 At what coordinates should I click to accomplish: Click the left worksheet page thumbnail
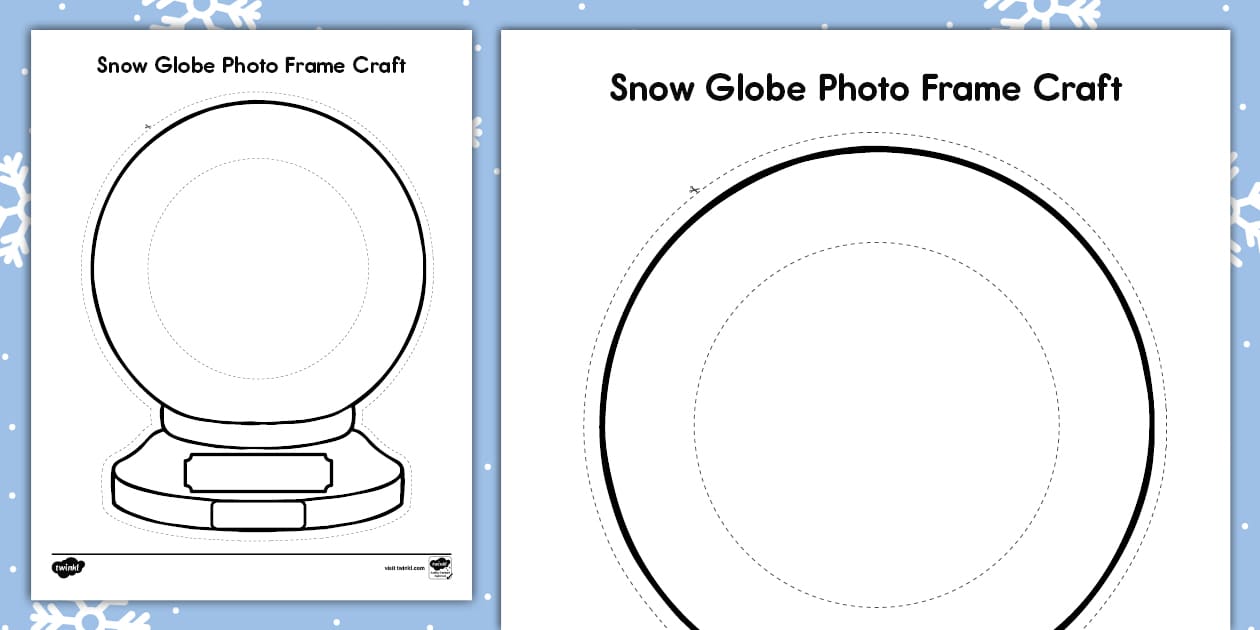[253, 315]
